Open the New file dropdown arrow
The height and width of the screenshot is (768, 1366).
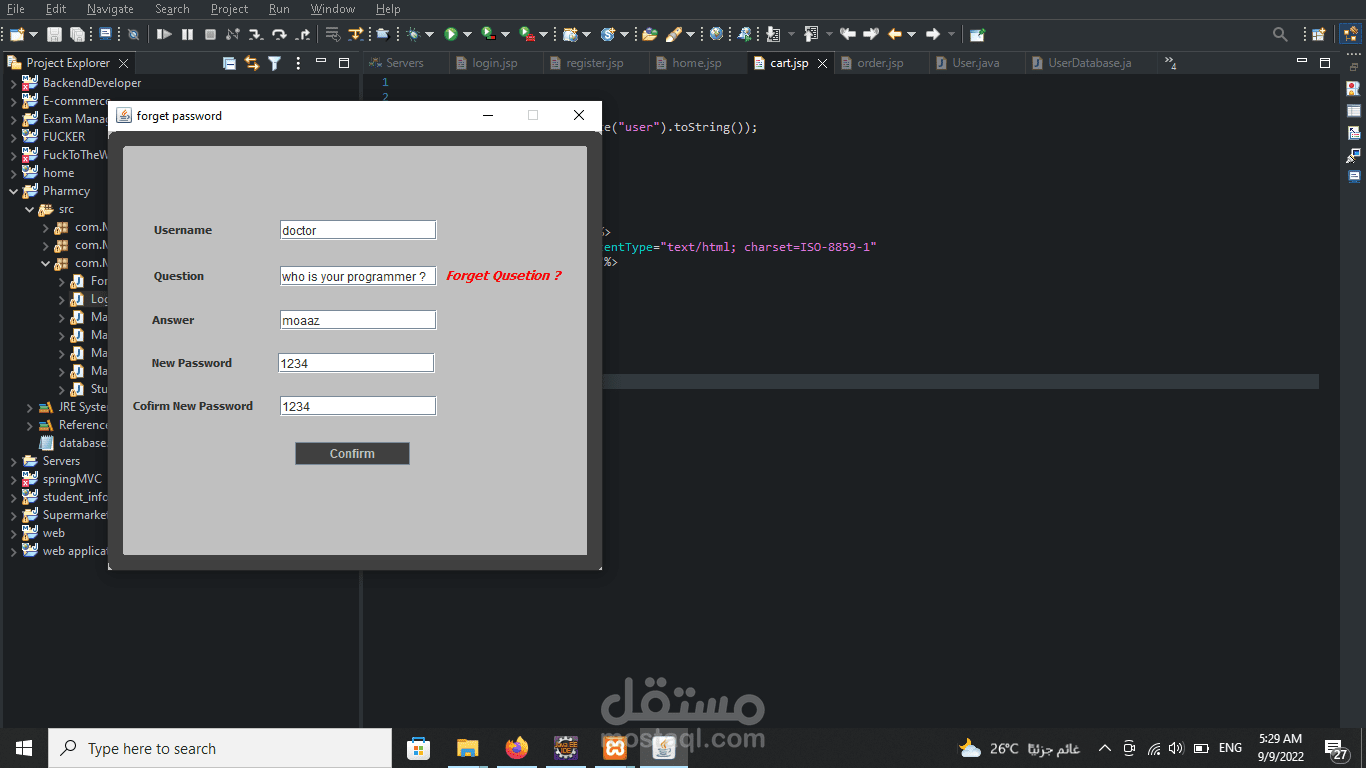coord(33,35)
